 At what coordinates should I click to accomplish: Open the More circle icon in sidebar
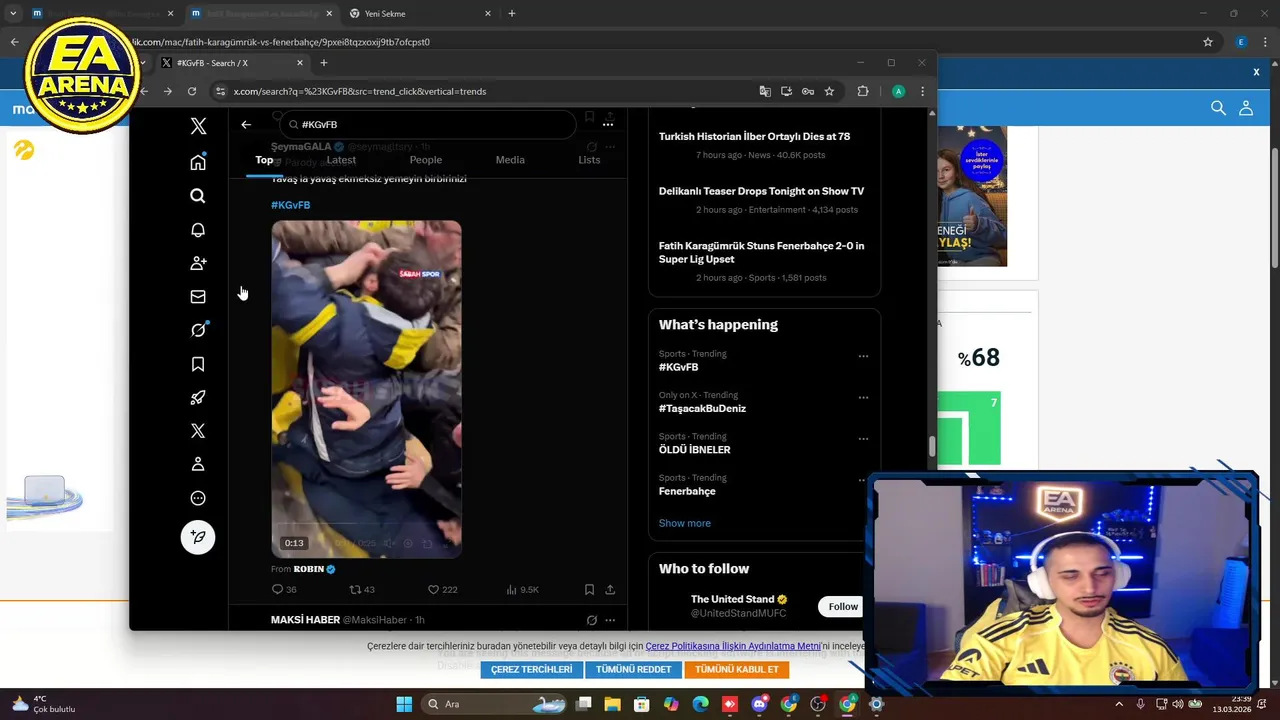(x=198, y=498)
